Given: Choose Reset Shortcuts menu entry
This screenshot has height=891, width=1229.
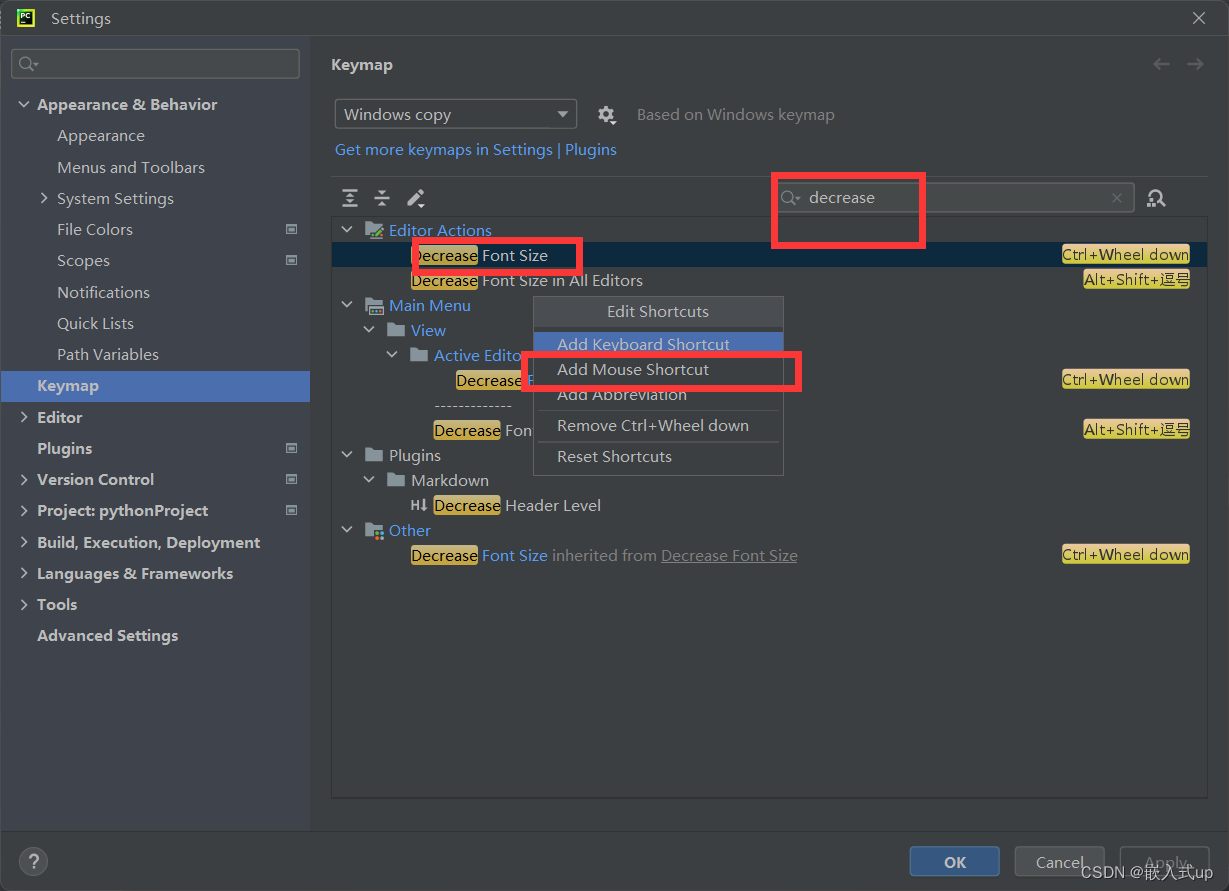Looking at the screenshot, I should coord(658,456).
